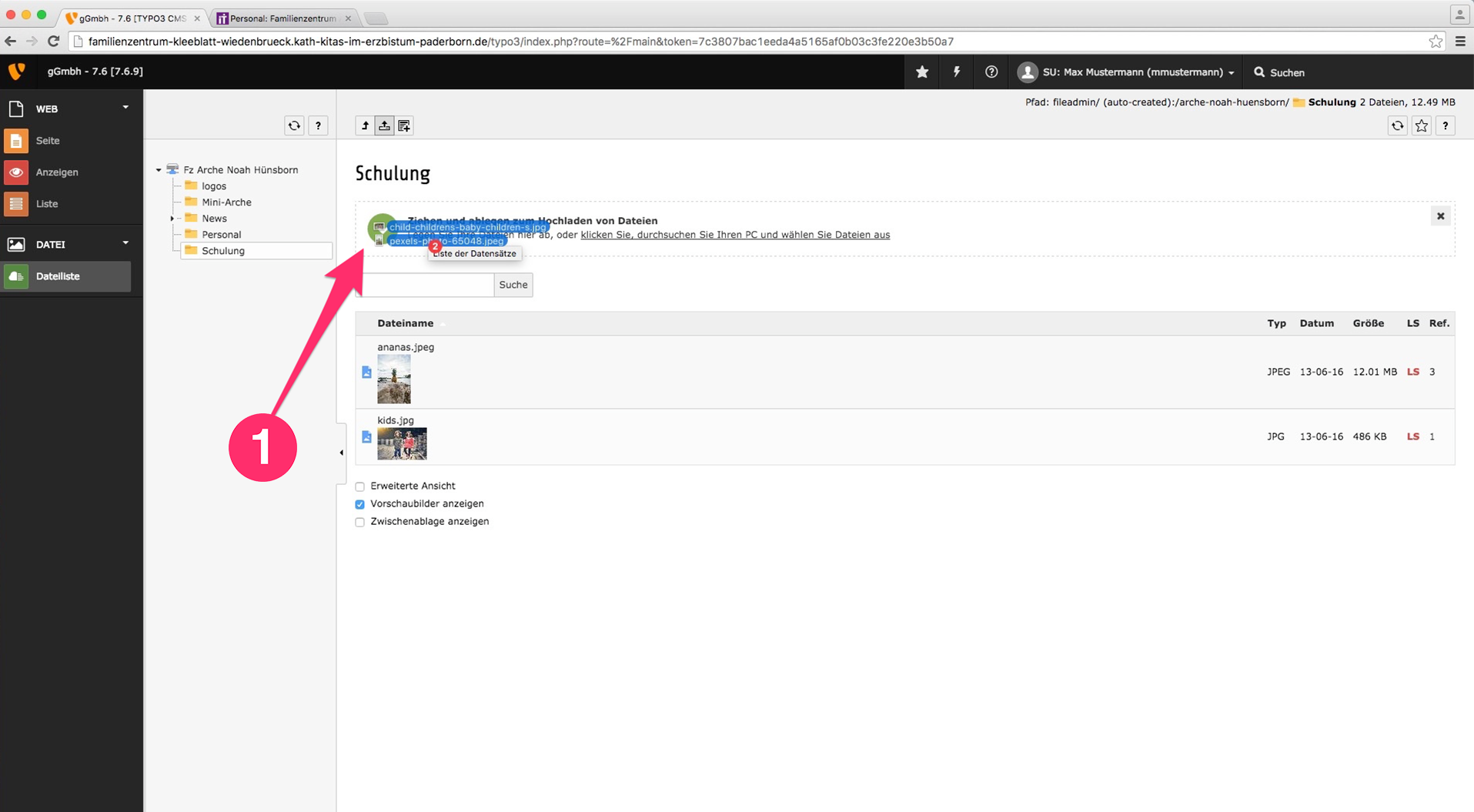The image size is (1474, 812).
Task: Refresh the folder tree panel
Action: point(294,125)
